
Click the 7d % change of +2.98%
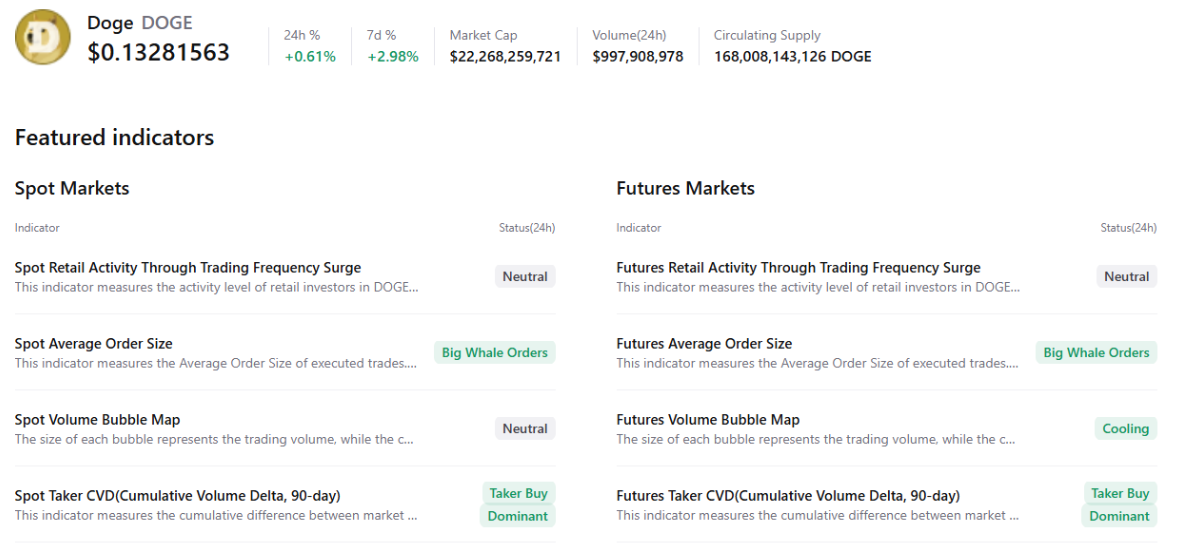[x=393, y=57]
